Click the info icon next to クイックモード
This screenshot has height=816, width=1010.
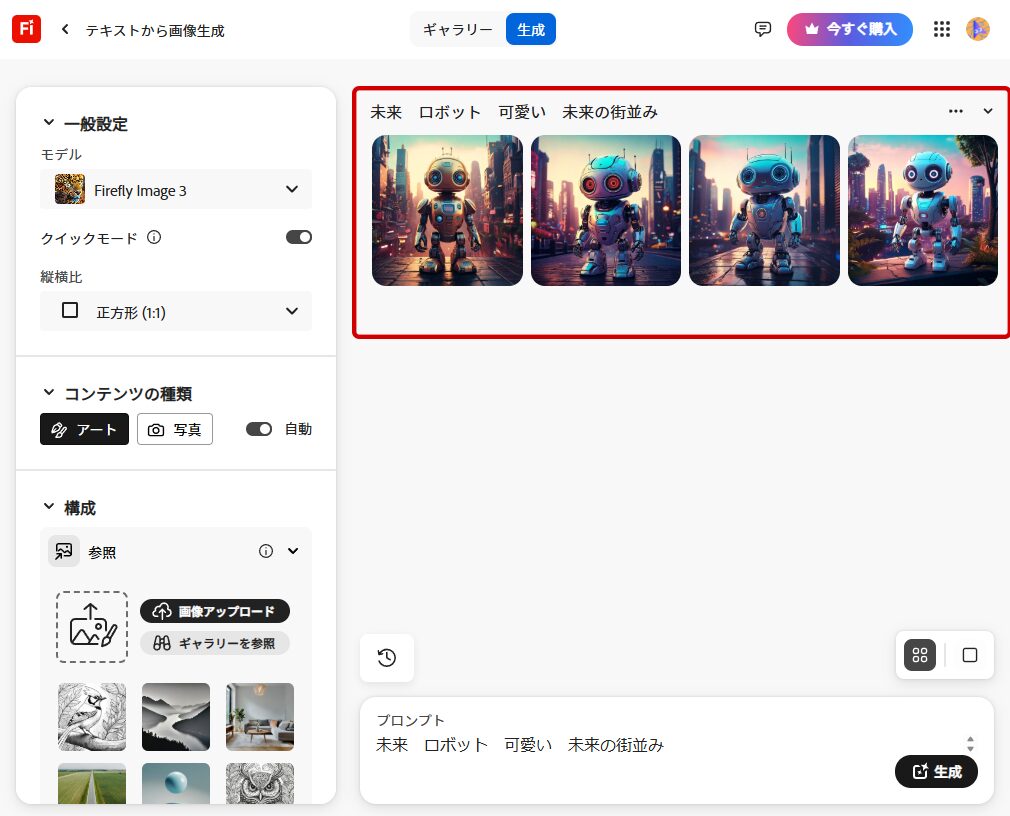pos(154,238)
